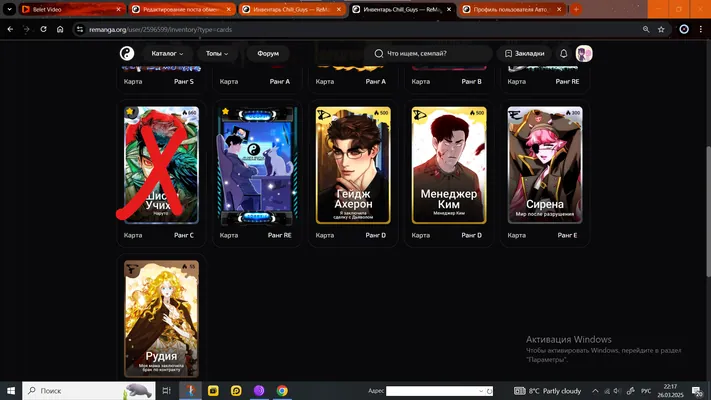Reload the current page
This screenshot has height=400, width=711.
pyautogui.click(x=44, y=29)
